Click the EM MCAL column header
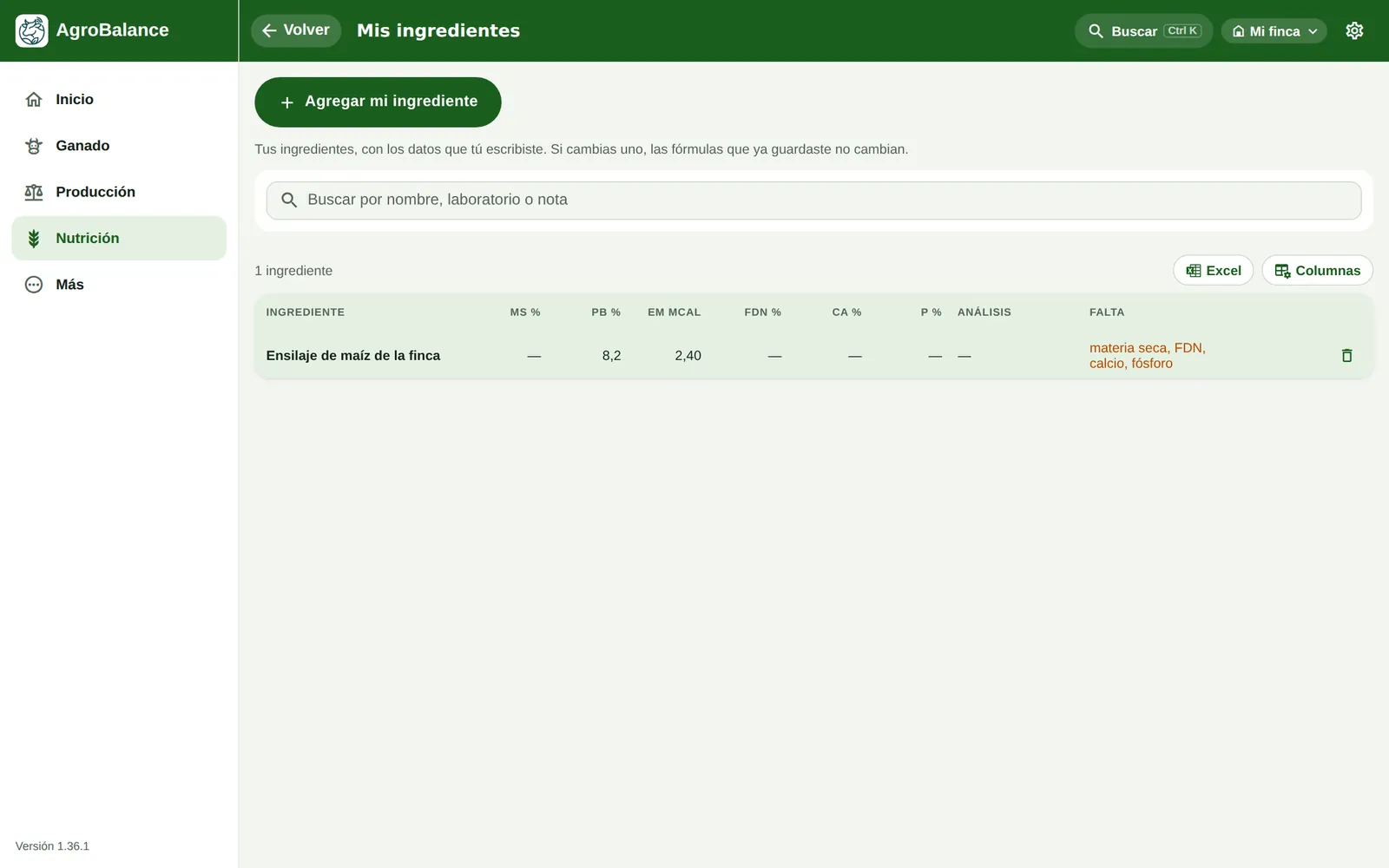Screen dimensions: 1389x868 (x=675, y=312)
